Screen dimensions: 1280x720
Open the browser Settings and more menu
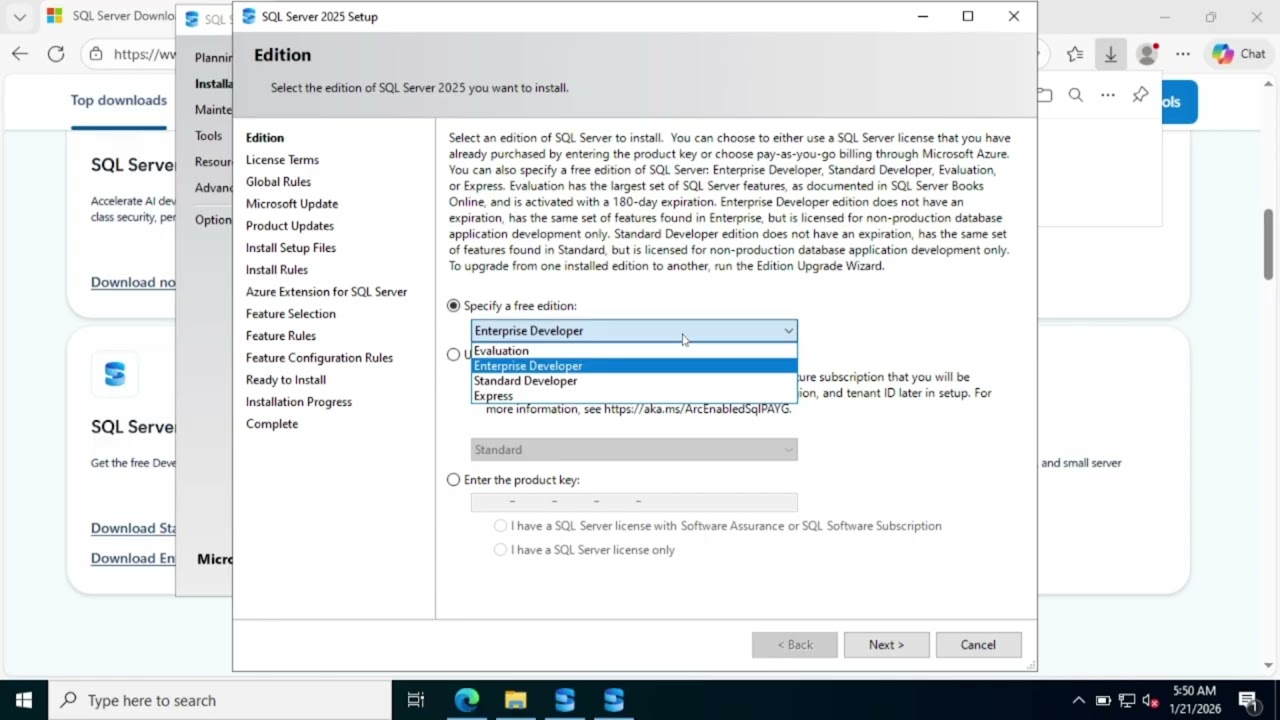[1183, 54]
